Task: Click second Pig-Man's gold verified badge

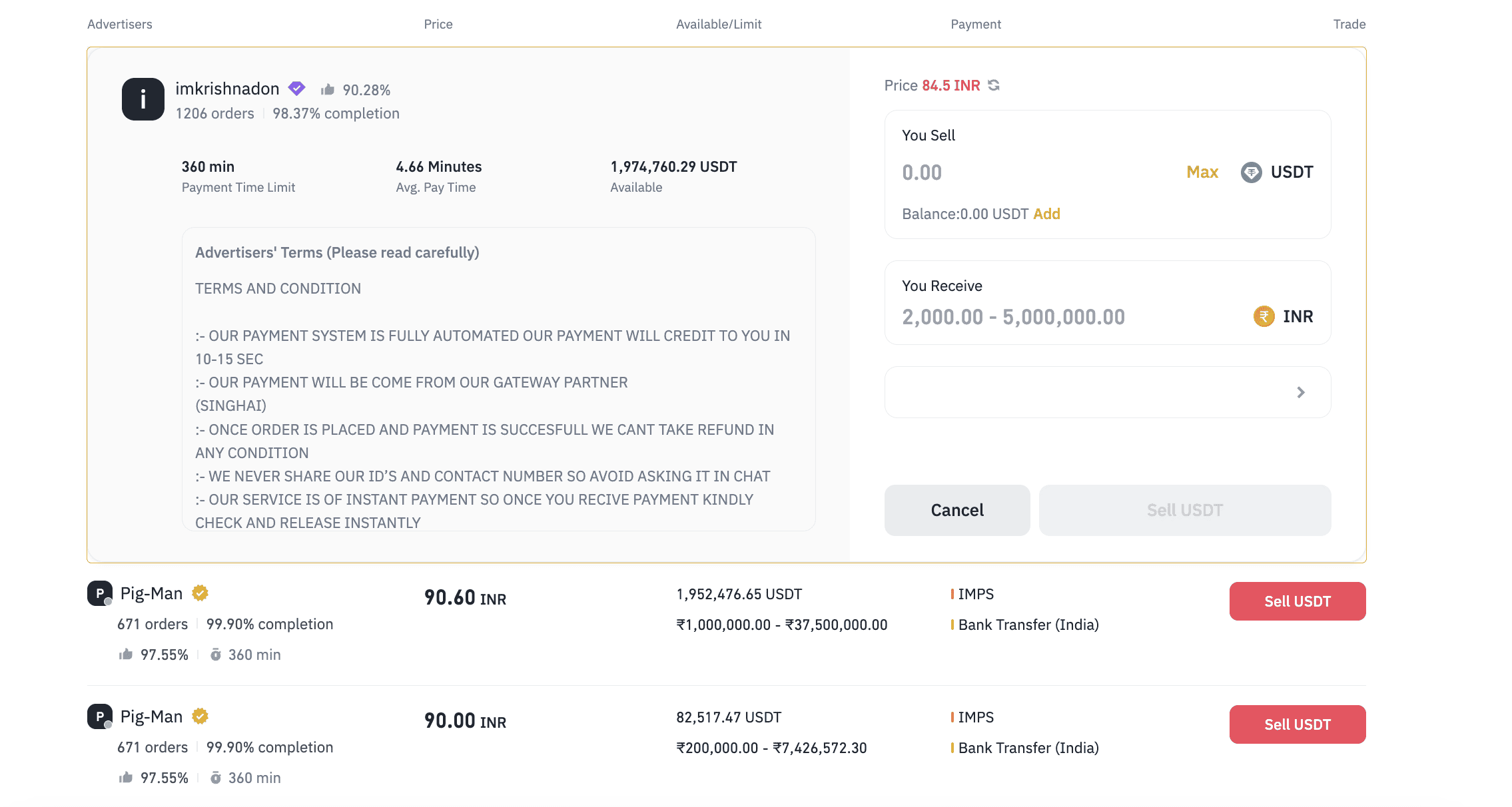Action: point(200,716)
